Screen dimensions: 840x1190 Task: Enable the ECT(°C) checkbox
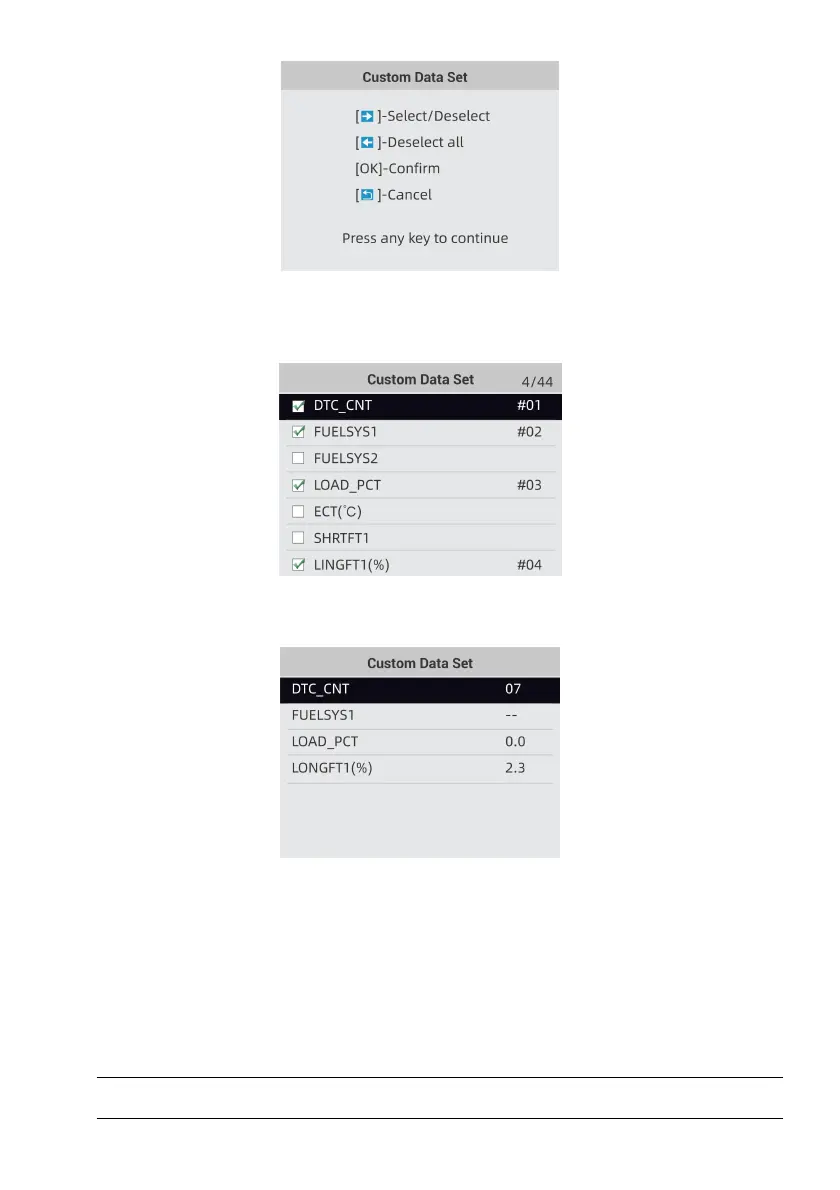pos(298,512)
